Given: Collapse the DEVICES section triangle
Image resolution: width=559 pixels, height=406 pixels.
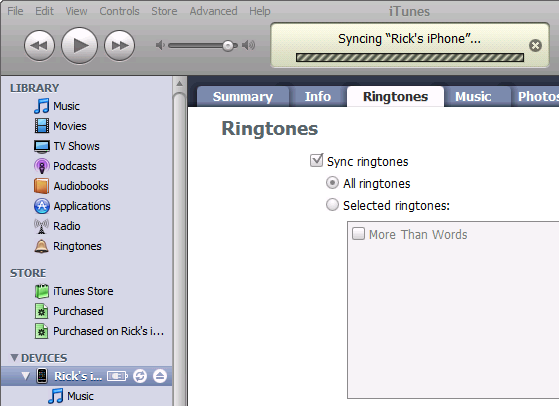Looking at the screenshot, I should point(14,357).
